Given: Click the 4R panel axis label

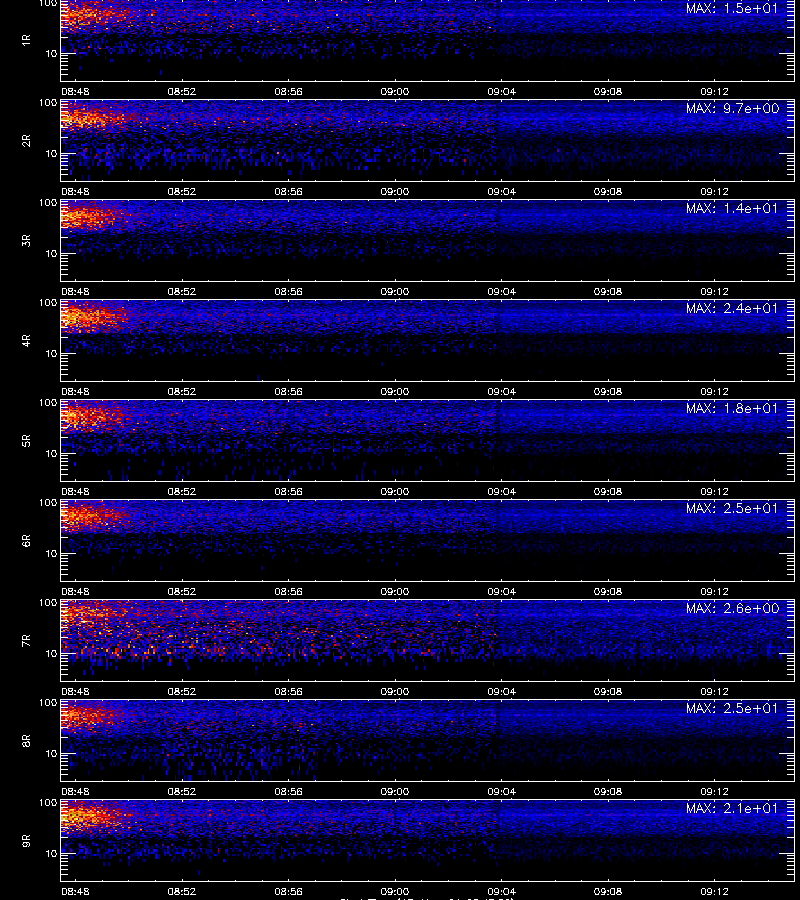Looking at the screenshot, I should tap(26, 340).
